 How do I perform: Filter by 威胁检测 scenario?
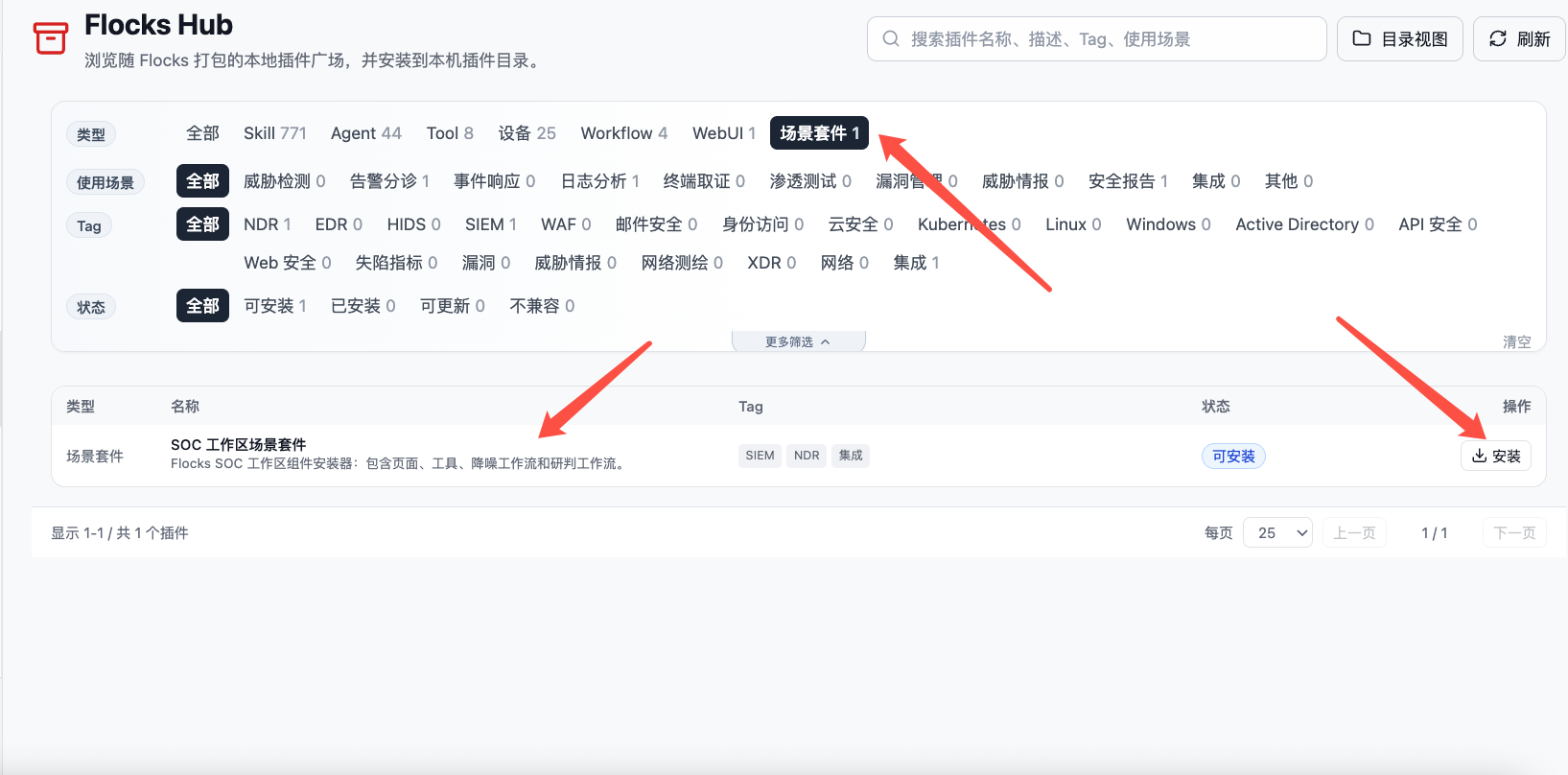(x=285, y=181)
